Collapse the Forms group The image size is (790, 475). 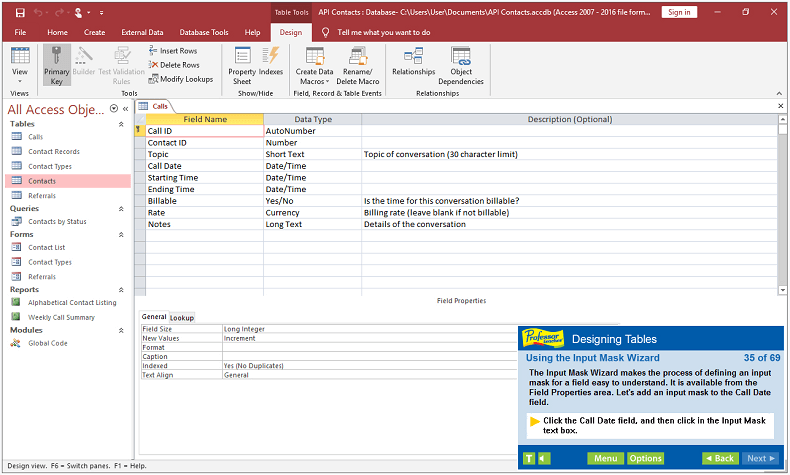121,235
